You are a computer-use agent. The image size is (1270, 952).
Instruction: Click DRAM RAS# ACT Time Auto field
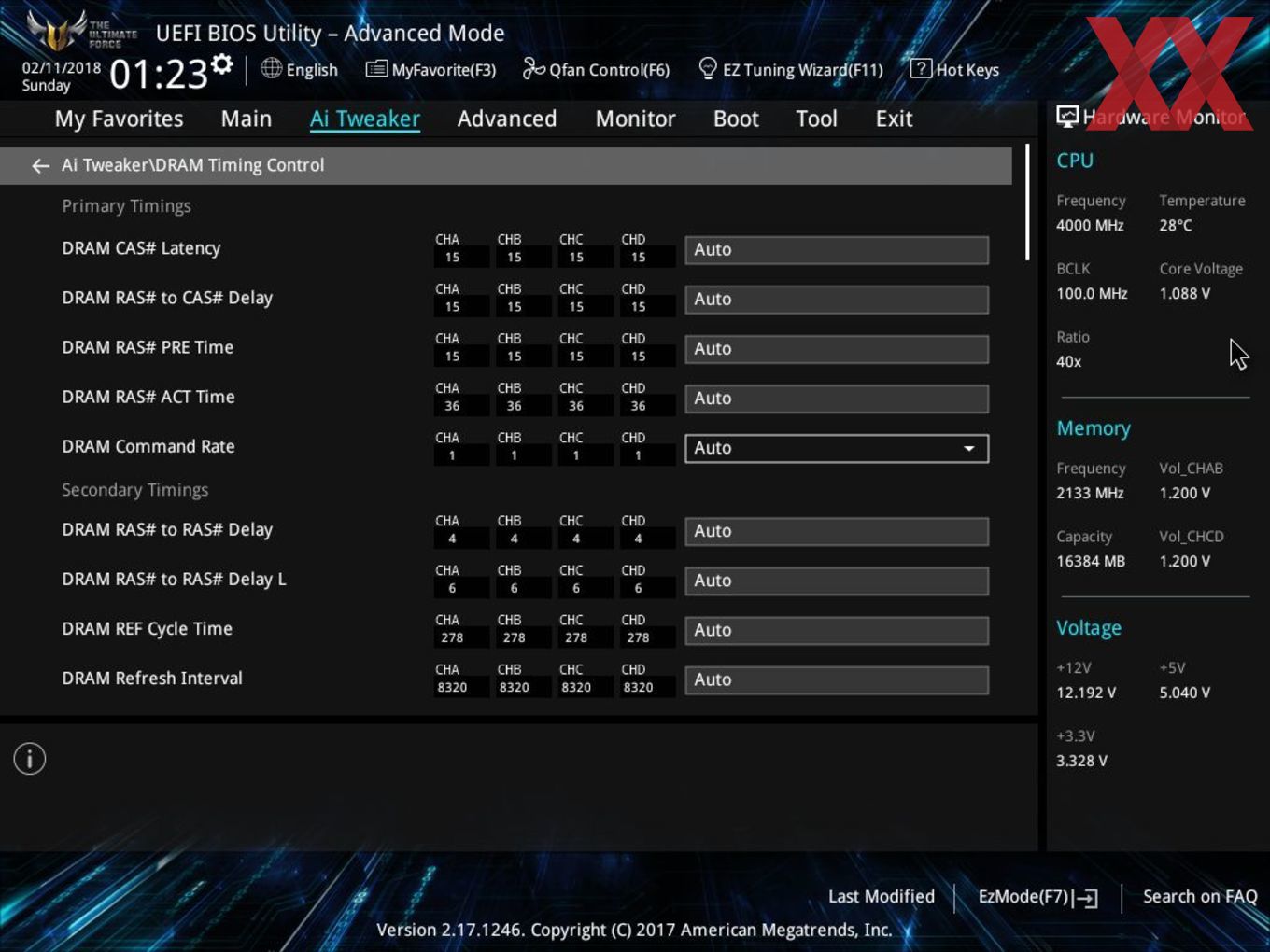tap(837, 399)
